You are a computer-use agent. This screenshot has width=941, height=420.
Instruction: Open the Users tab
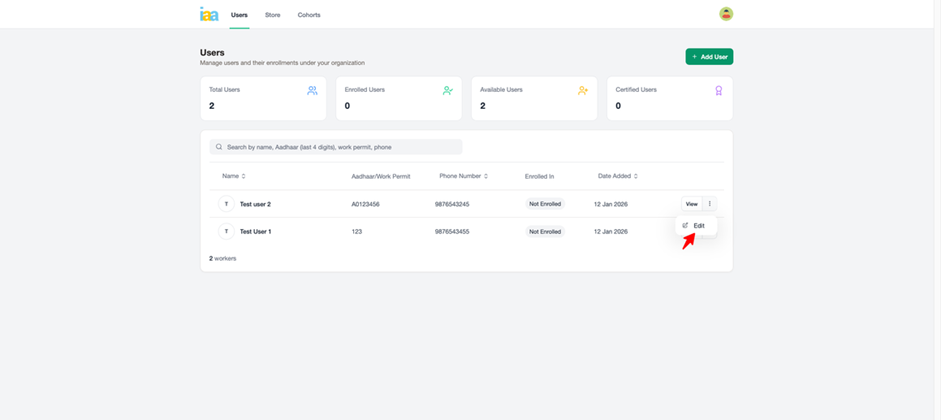(x=239, y=15)
